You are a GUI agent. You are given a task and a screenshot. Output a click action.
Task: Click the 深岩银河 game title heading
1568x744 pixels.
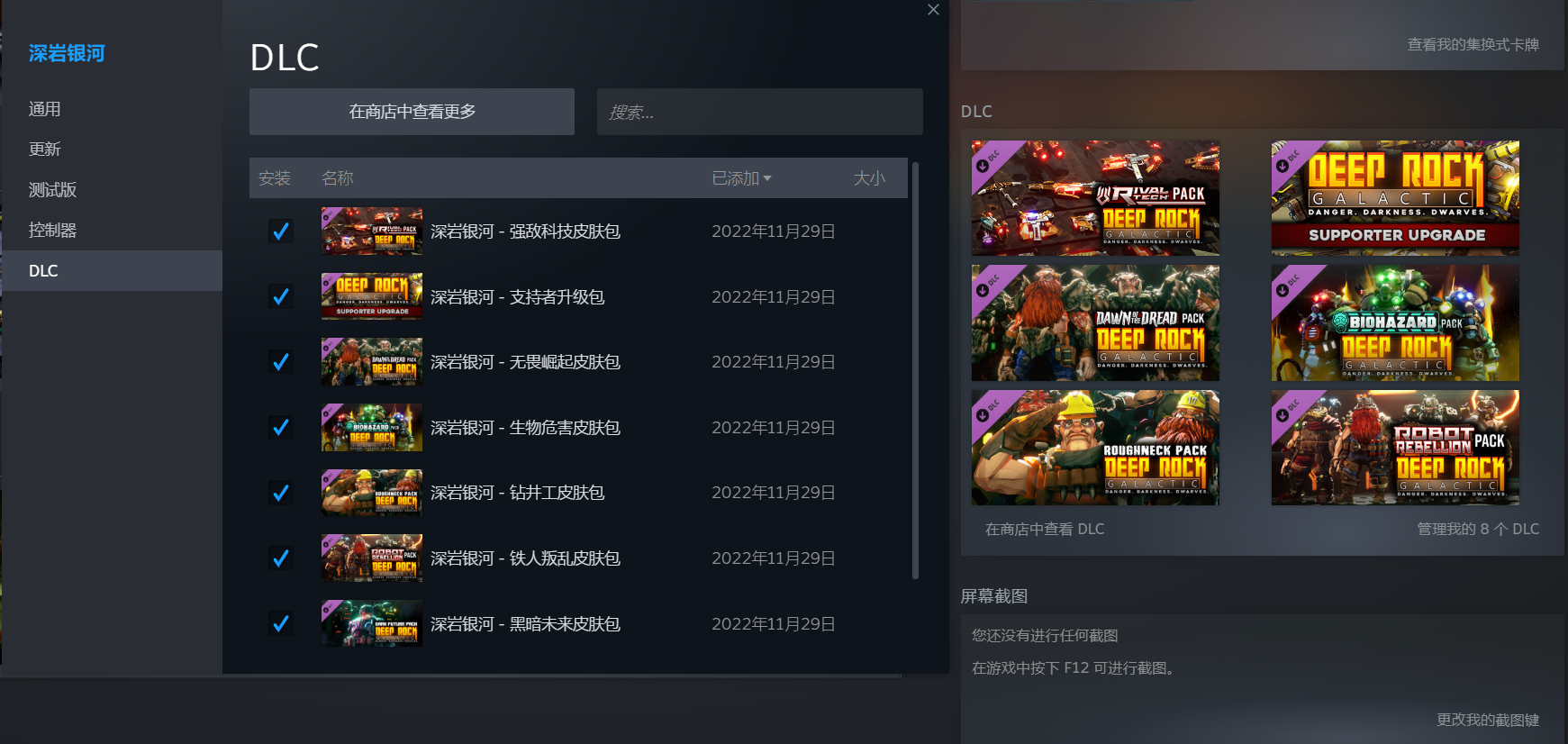click(67, 53)
